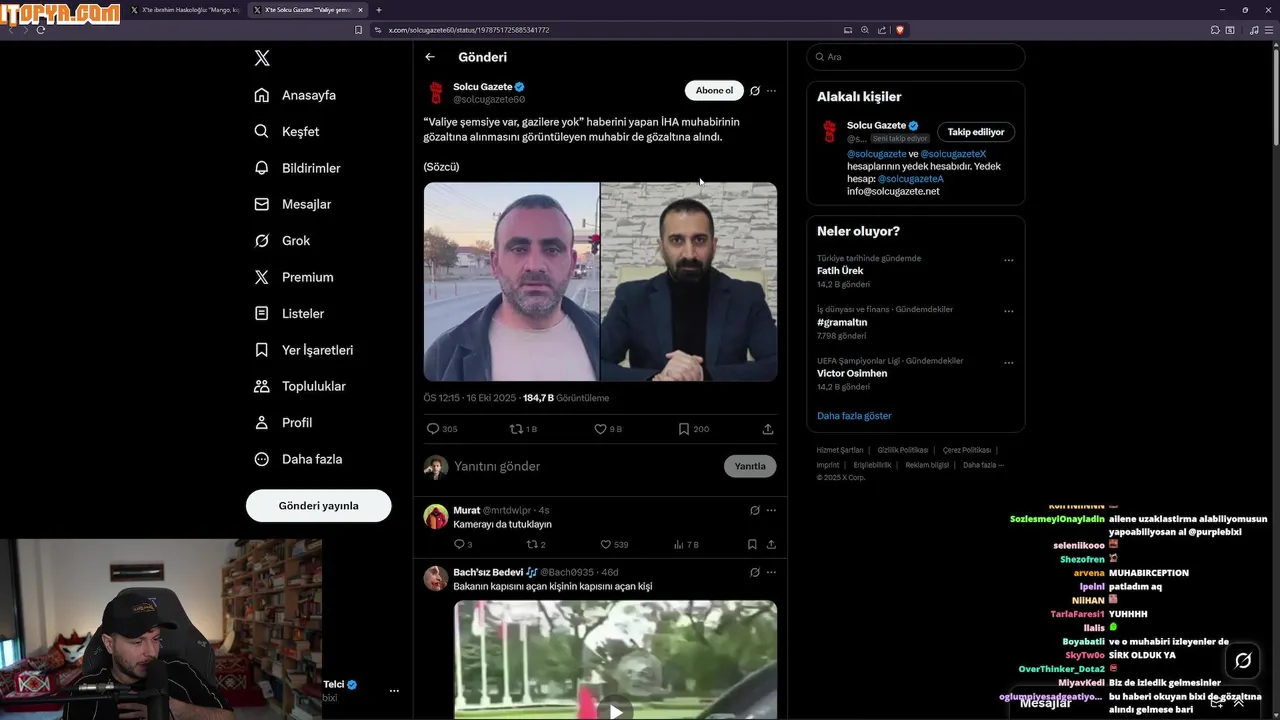Share Murat's reply
The image size is (1280, 720).
tap(771, 545)
